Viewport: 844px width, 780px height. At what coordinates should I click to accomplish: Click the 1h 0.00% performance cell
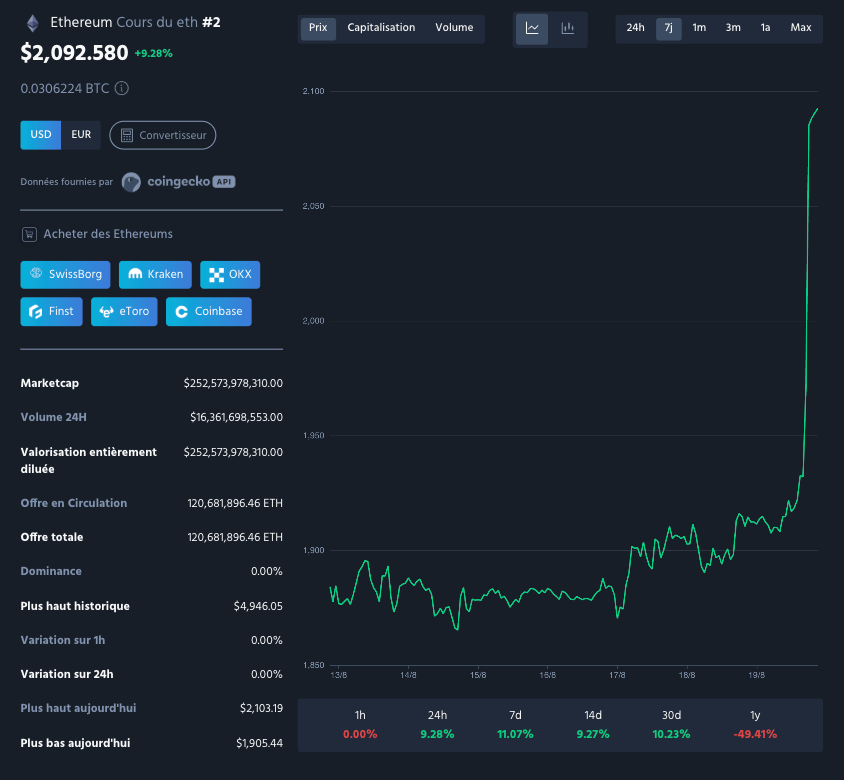pyautogui.click(x=360, y=725)
